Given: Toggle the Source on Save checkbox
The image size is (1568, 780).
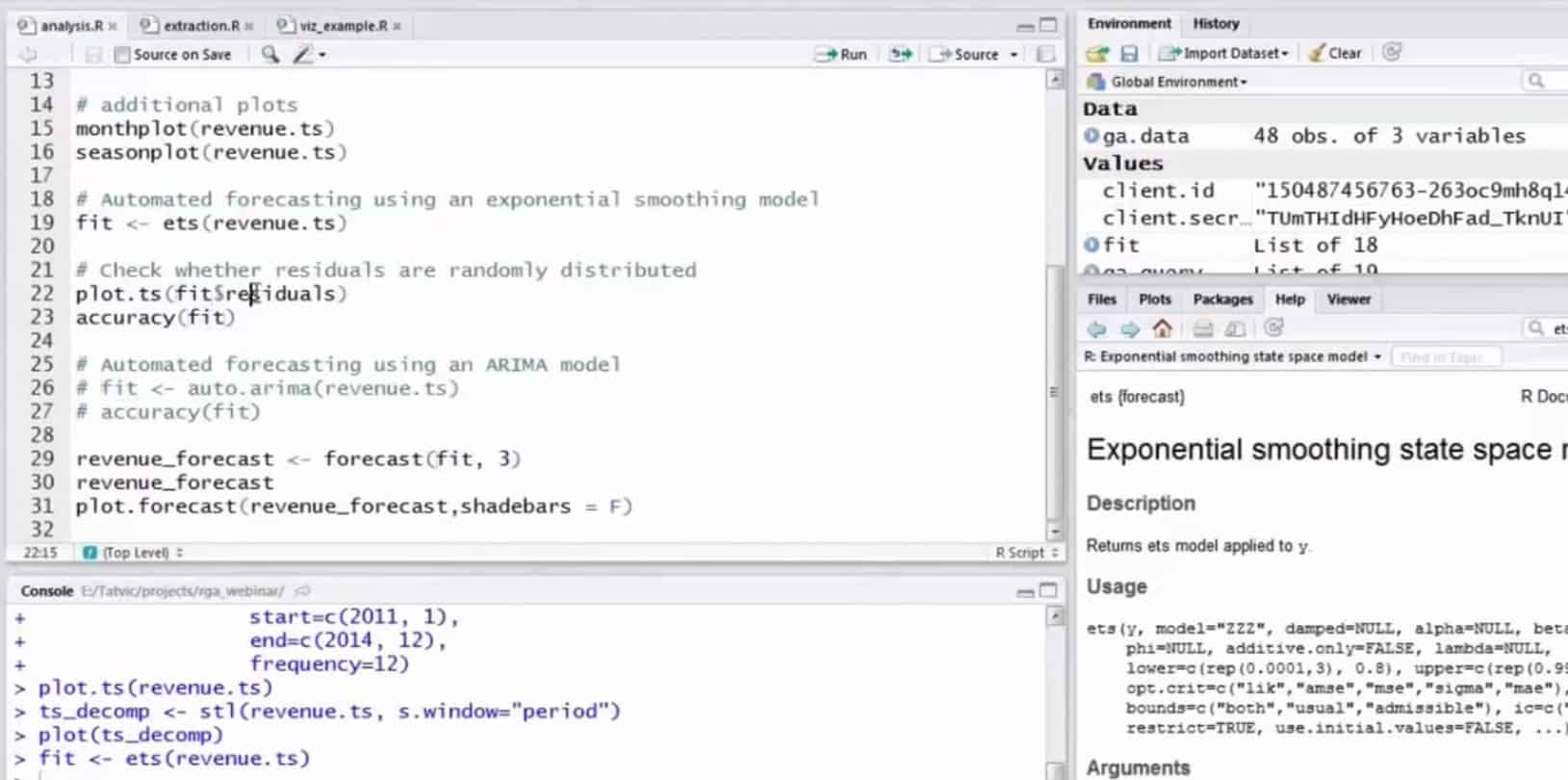Looking at the screenshot, I should (122, 55).
